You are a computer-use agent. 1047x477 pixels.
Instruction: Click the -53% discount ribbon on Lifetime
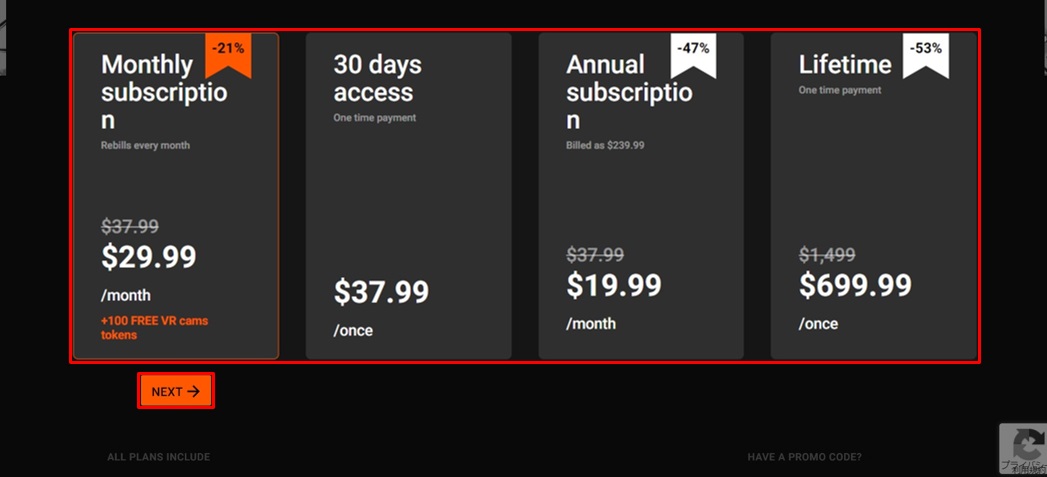pyautogui.click(x=925, y=53)
